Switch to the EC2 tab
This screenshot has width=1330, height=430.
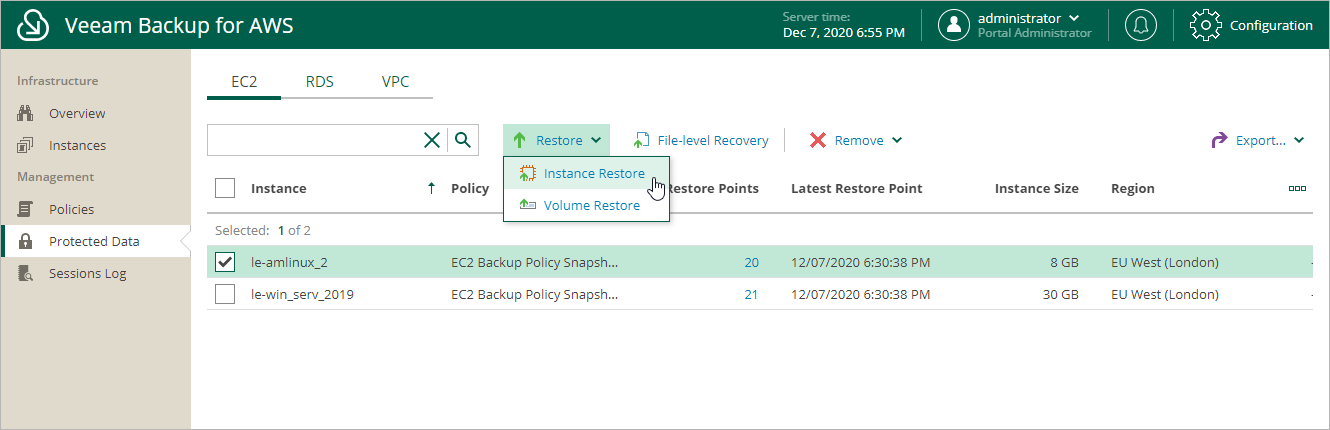point(244,82)
